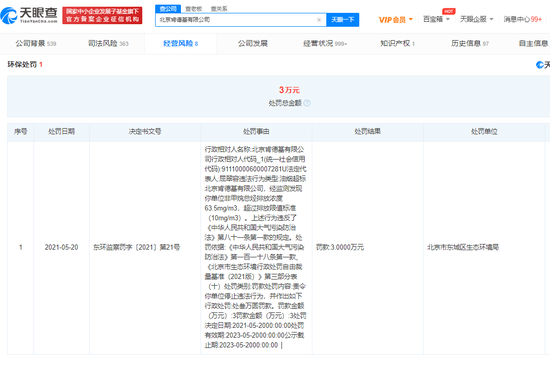Click the 处罚事由 column header
550x367 pixels.
click(x=256, y=132)
